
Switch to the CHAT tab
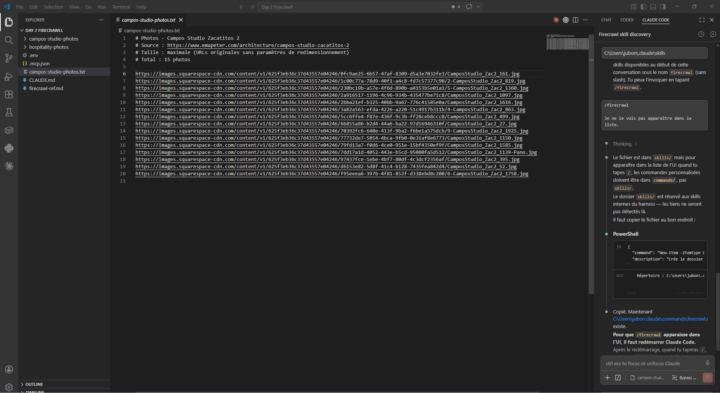[606, 20]
